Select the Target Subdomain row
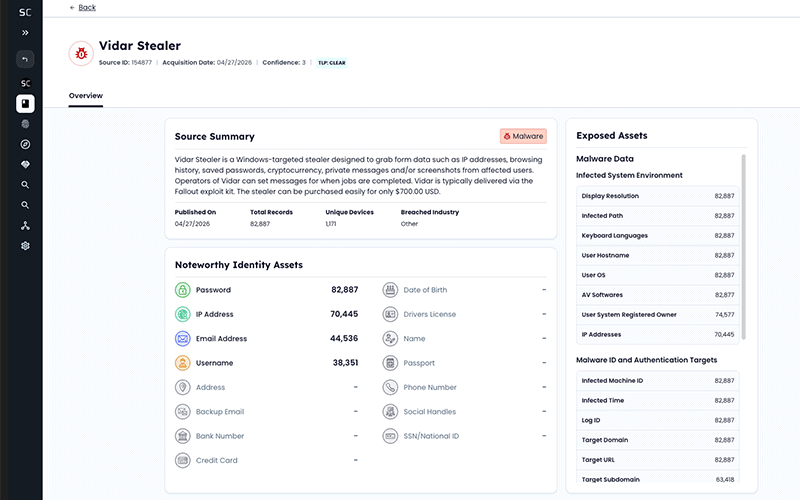 point(658,479)
